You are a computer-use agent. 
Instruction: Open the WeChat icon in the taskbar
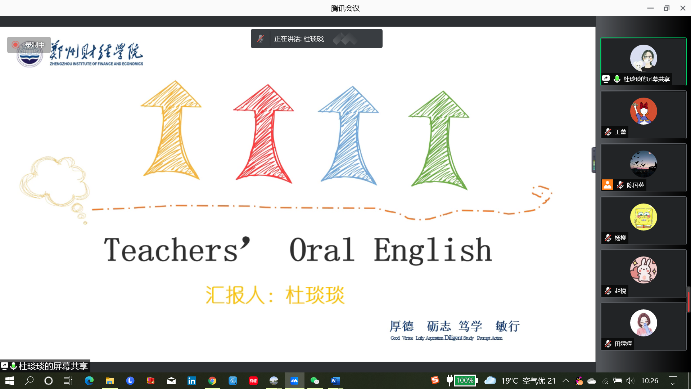315,380
